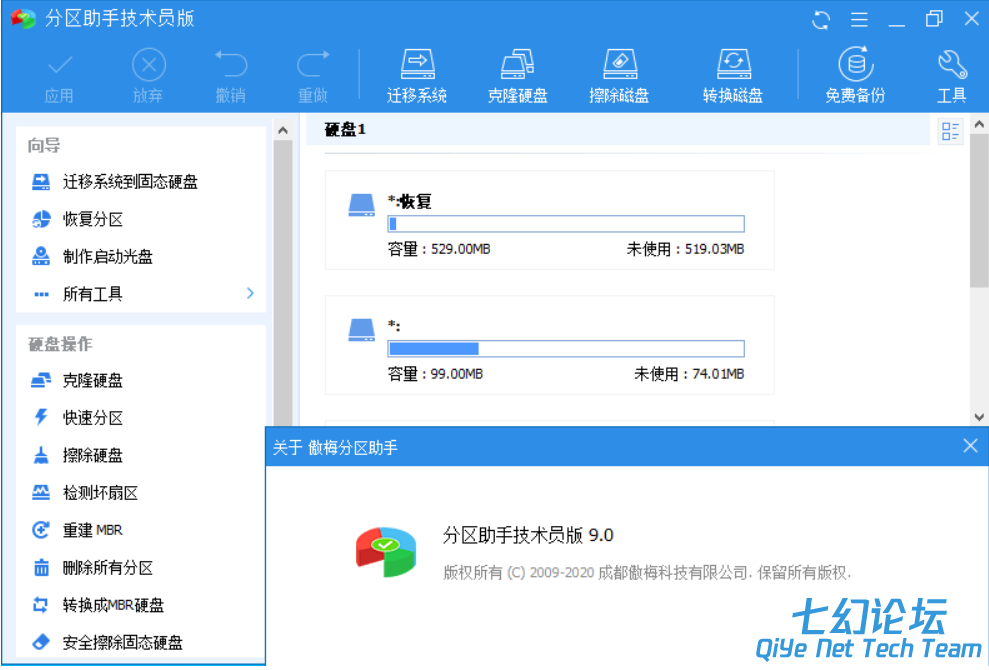Select the *:恢复 partition drive icon
989x670 pixels.
[362, 205]
